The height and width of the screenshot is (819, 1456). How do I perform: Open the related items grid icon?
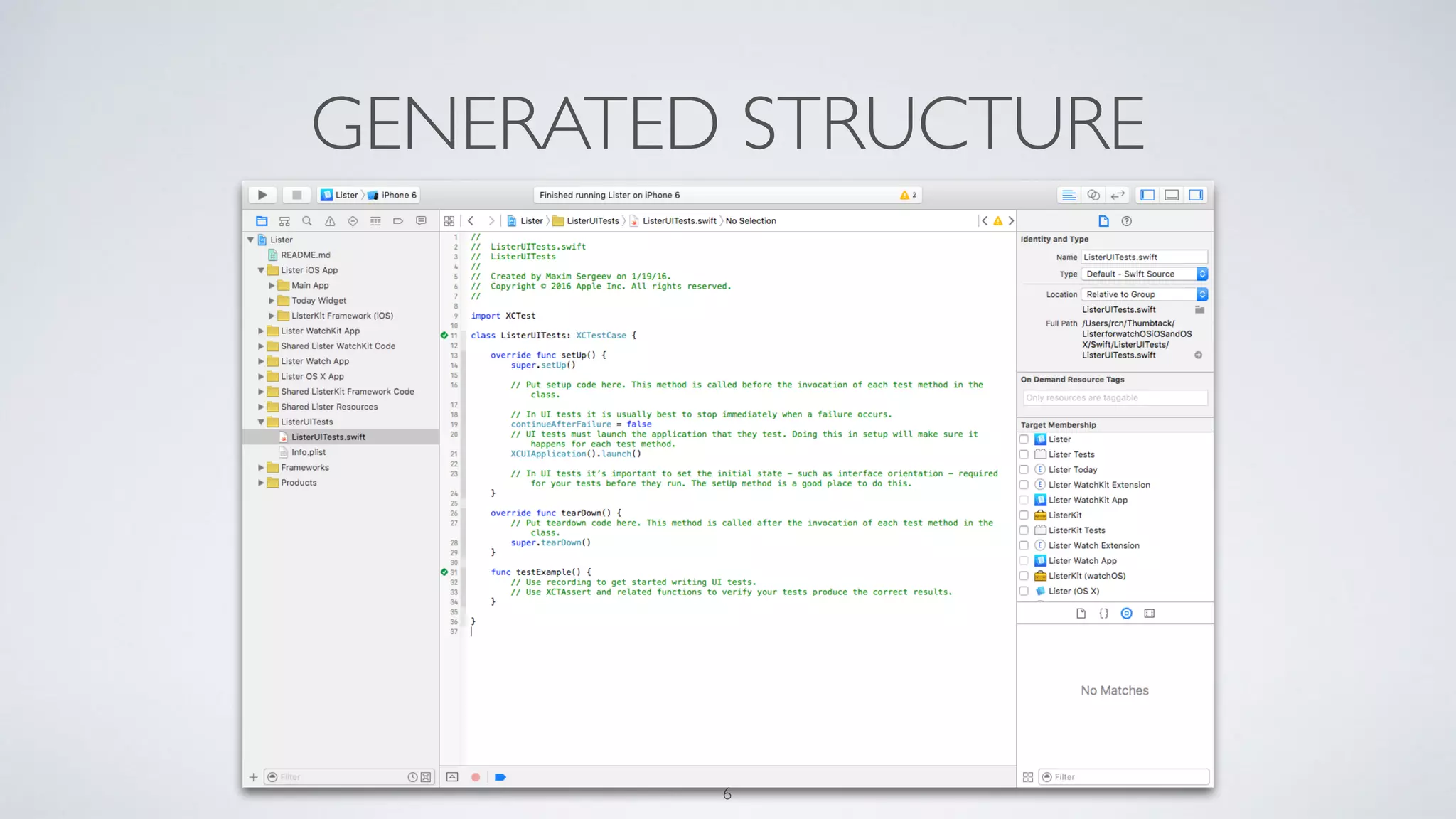click(449, 221)
